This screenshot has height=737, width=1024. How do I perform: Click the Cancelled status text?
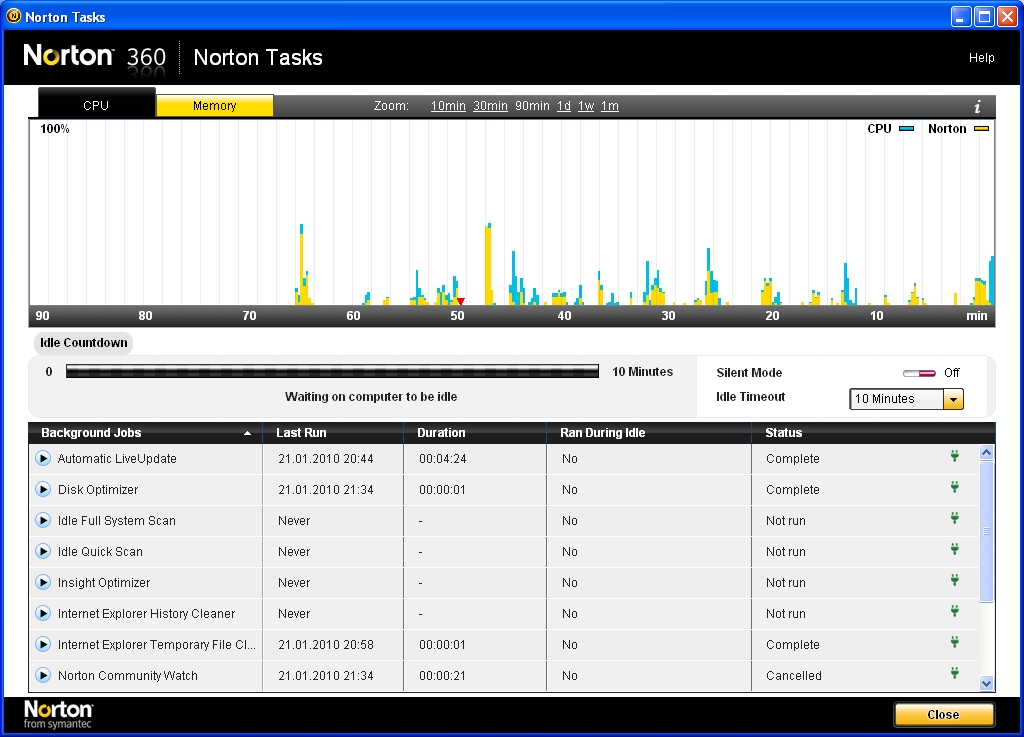[793, 676]
